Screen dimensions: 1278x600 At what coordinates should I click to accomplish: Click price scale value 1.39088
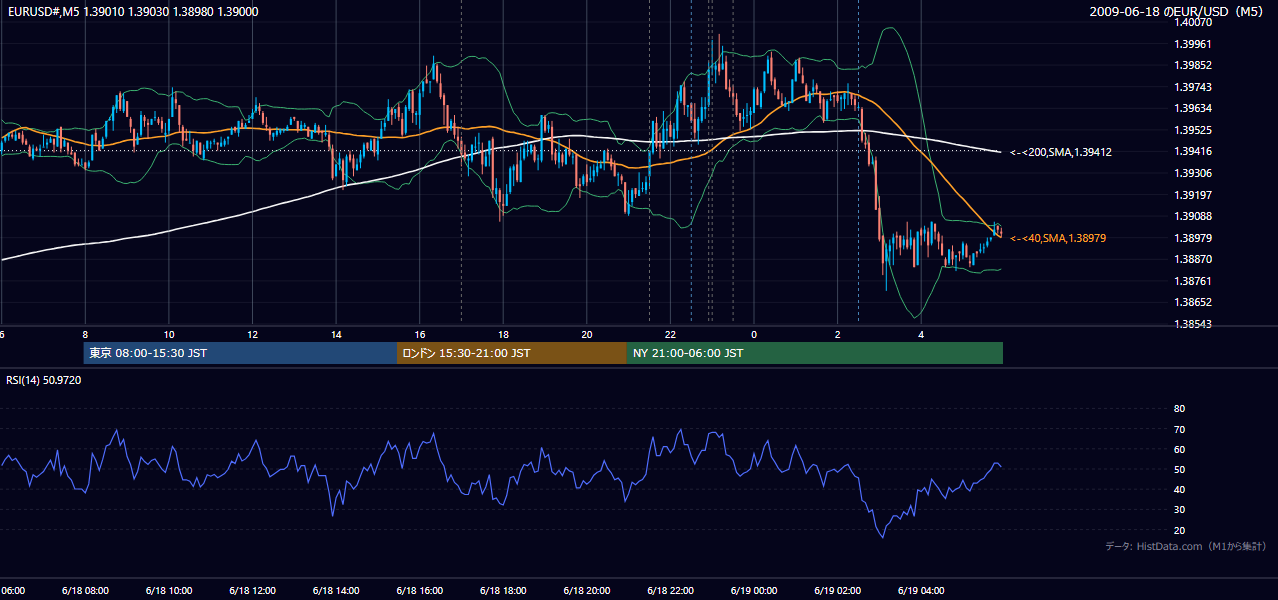point(1194,216)
